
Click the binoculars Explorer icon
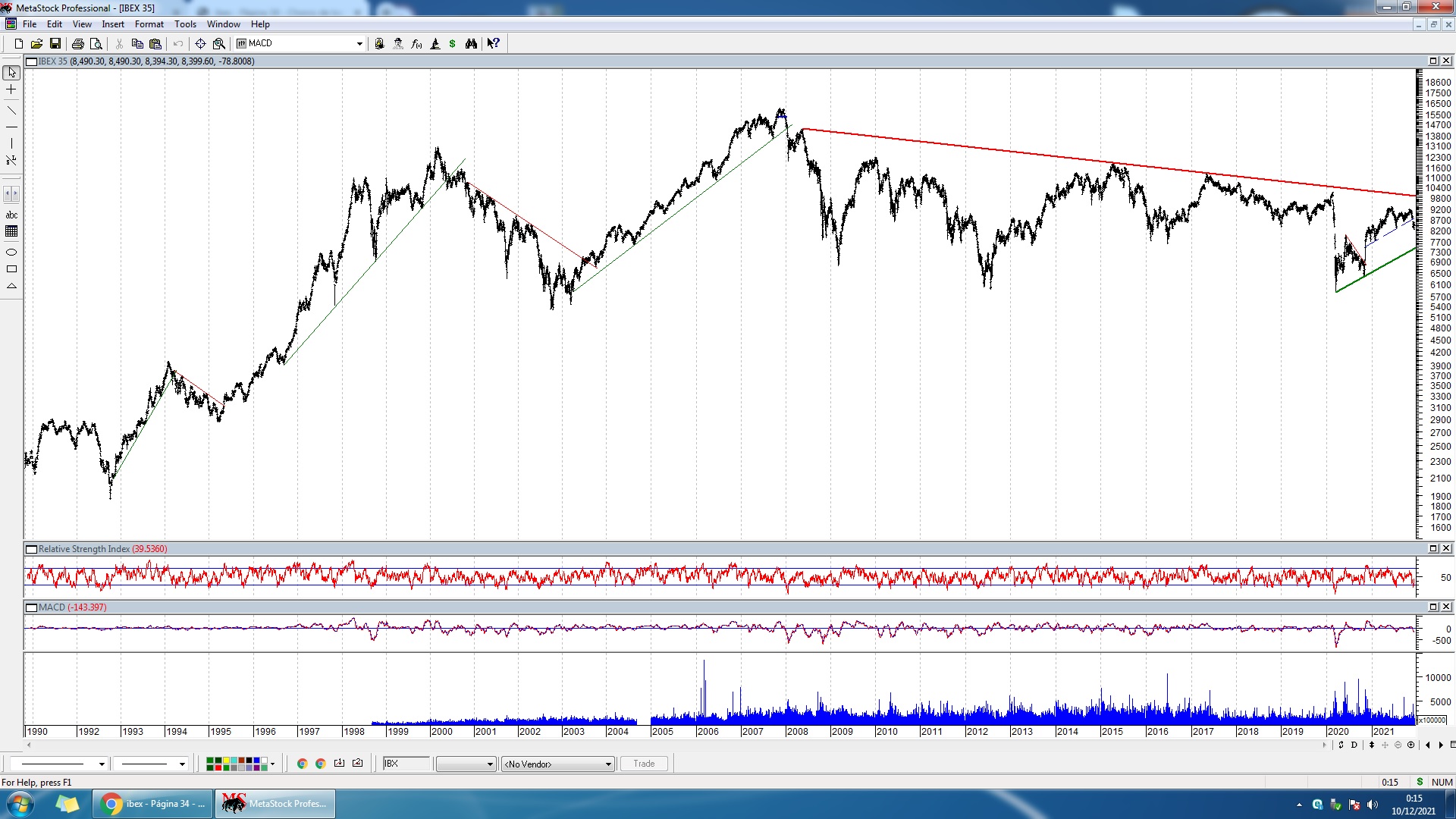point(471,43)
